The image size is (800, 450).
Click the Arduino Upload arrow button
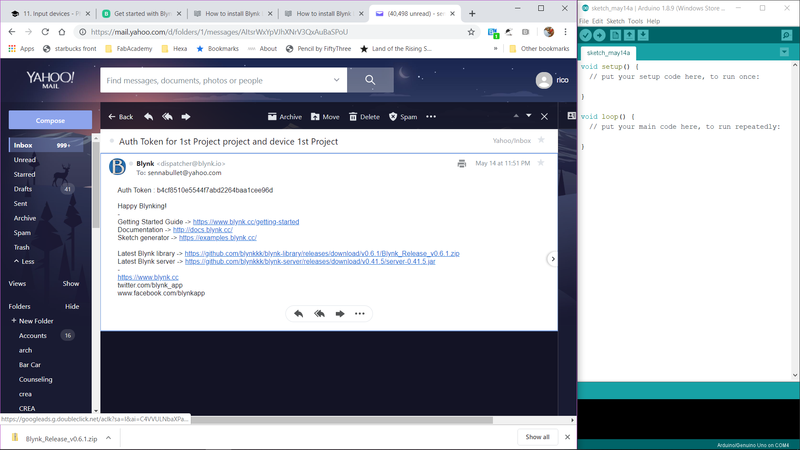[x=599, y=35]
